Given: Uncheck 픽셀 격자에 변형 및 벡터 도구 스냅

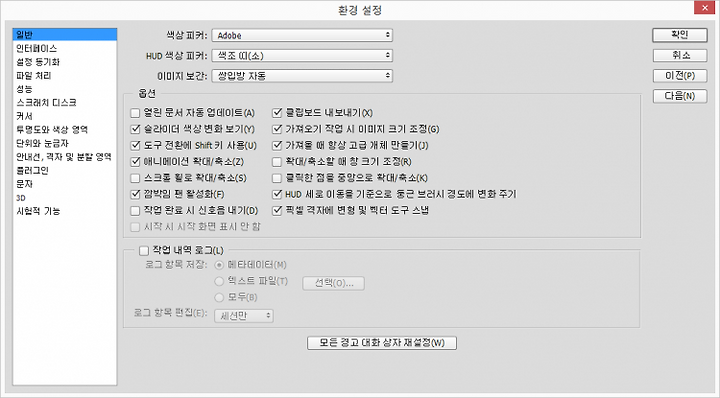Looking at the screenshot, I should pos(277,211).
